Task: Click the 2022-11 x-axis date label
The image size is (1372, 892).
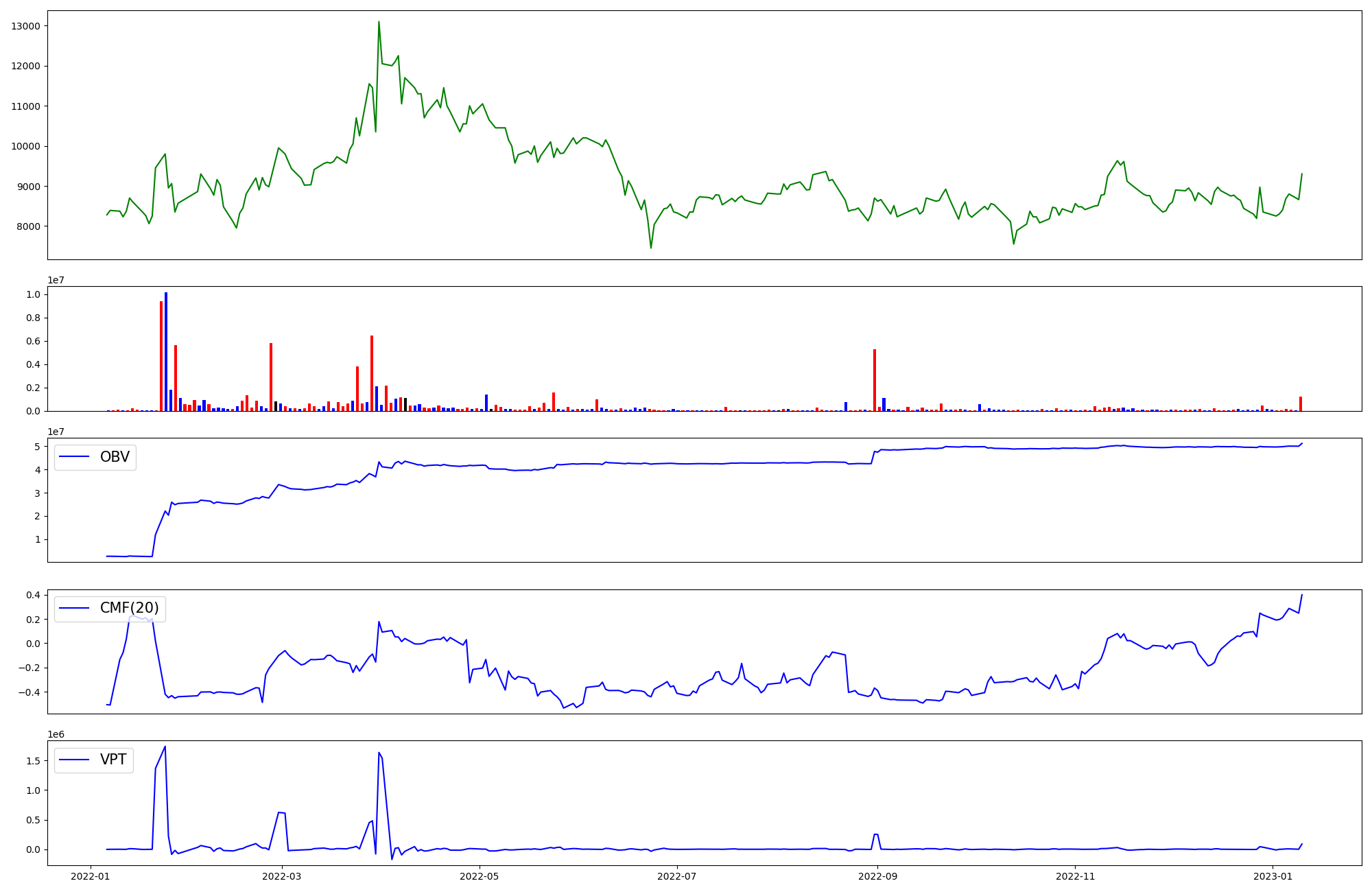Action: [1075, 876]
